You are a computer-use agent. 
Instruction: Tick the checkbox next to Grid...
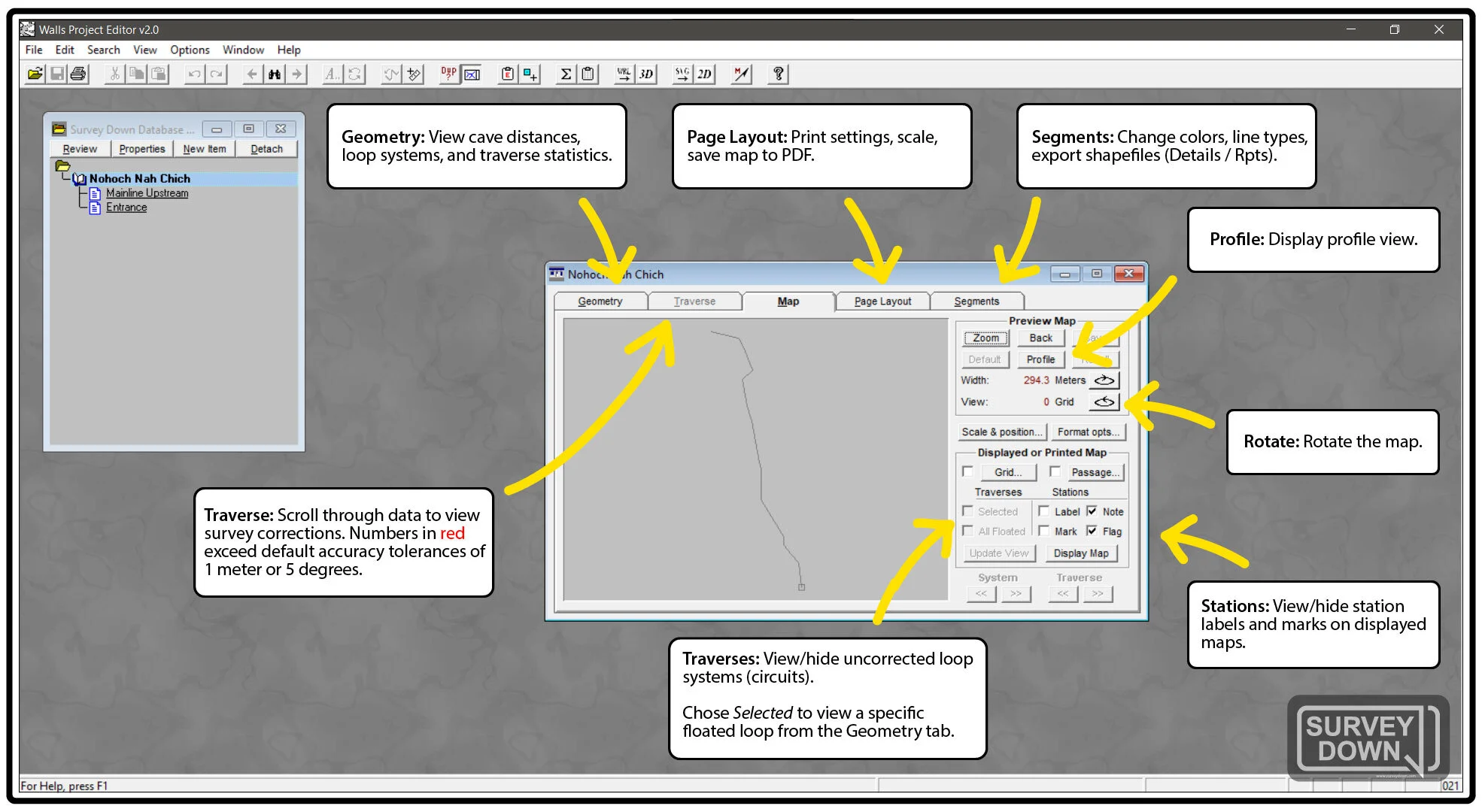968,472
